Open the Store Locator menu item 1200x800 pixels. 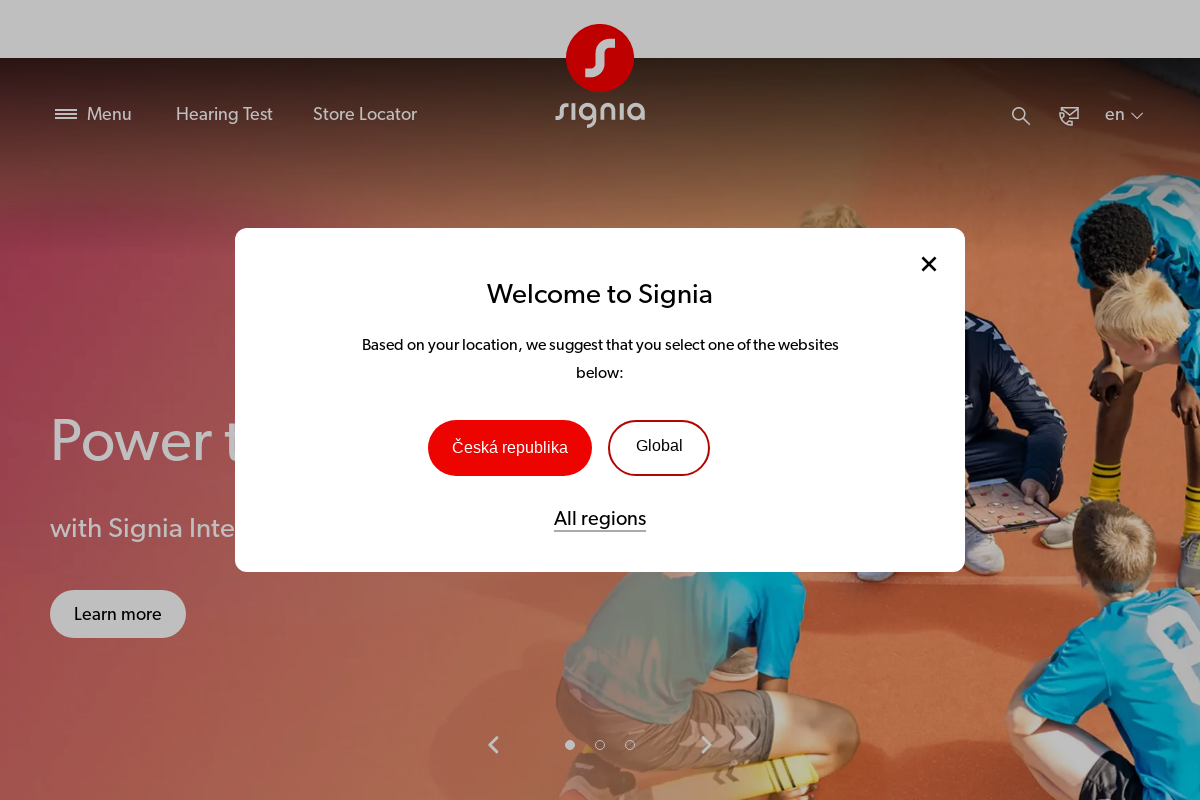(x=365, y=114)
